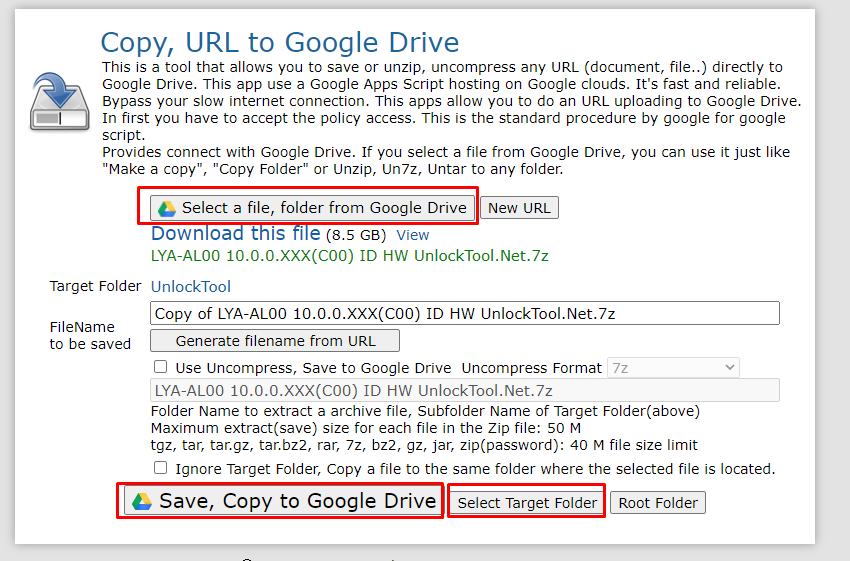Click Save, Copy to Google Drive
Image resolution: width=850 pixels, height=561 pixels.
point(281,501)
